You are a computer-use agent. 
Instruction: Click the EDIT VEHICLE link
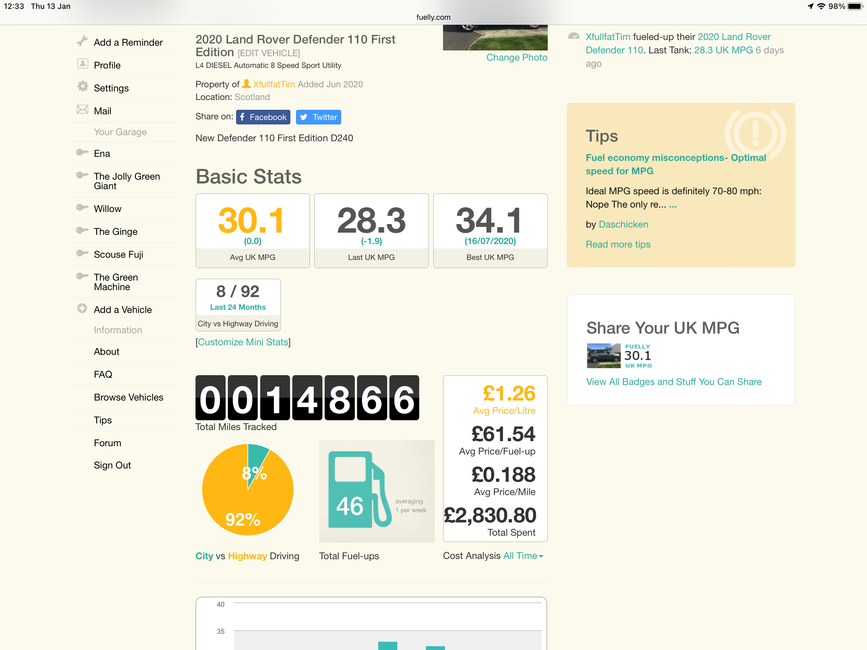[269, 53]
